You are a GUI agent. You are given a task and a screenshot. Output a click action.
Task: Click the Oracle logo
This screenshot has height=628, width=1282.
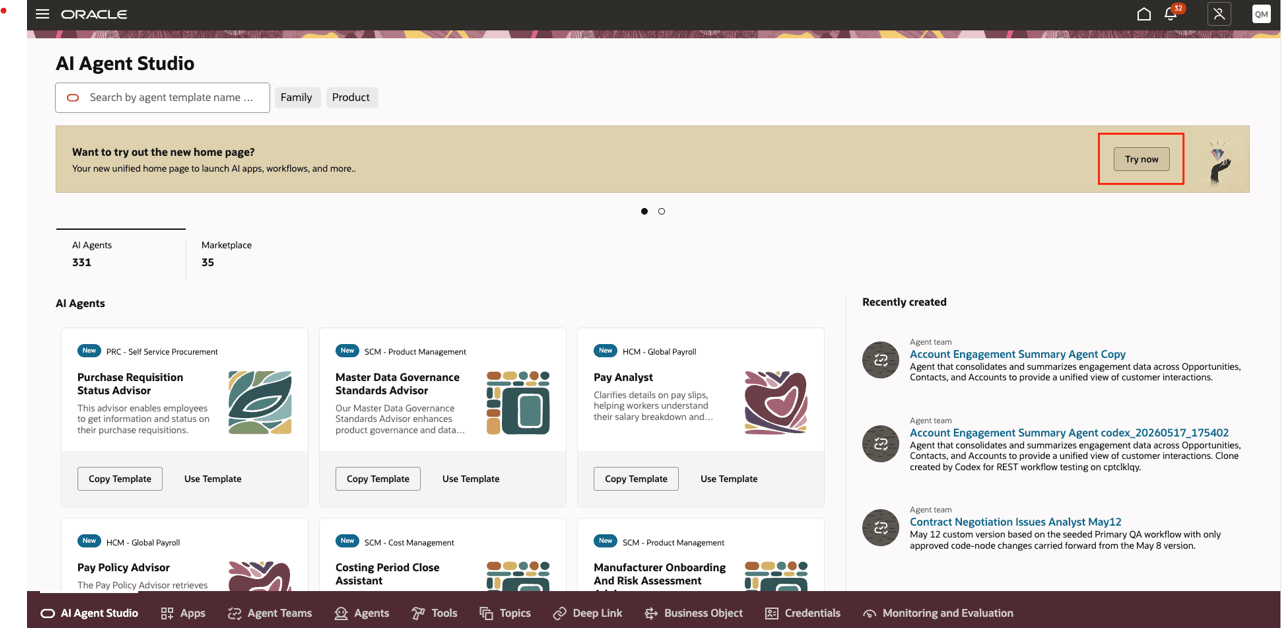[94, 14]
